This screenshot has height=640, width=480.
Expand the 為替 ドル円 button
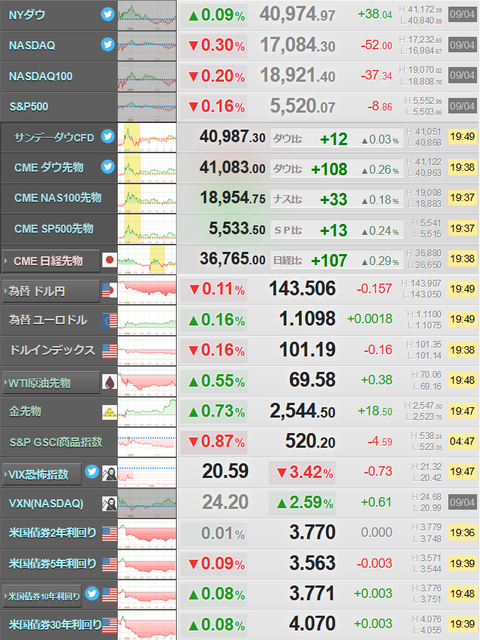click(x=51, y=291)
